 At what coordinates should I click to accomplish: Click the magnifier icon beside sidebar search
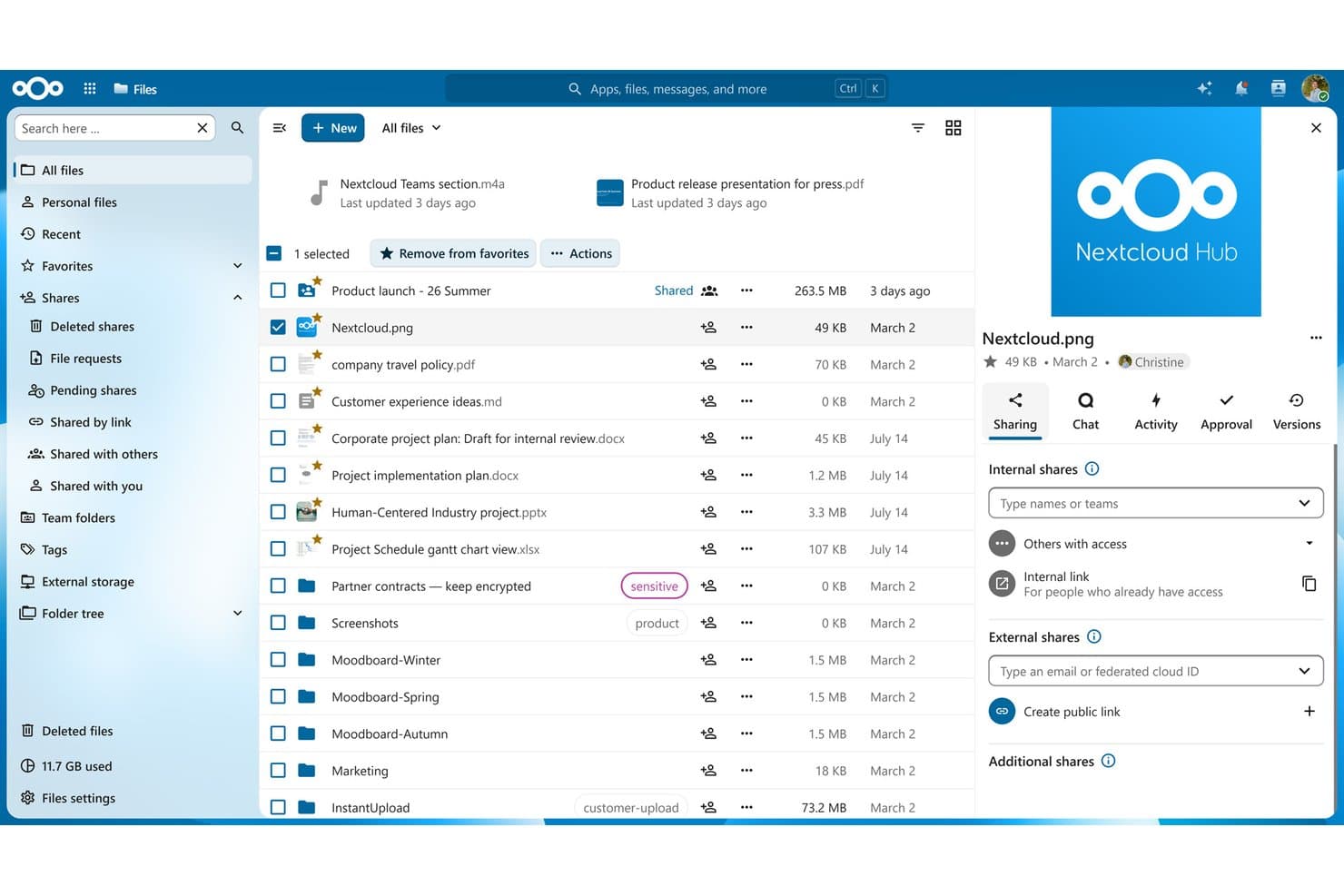pos(237,128)
